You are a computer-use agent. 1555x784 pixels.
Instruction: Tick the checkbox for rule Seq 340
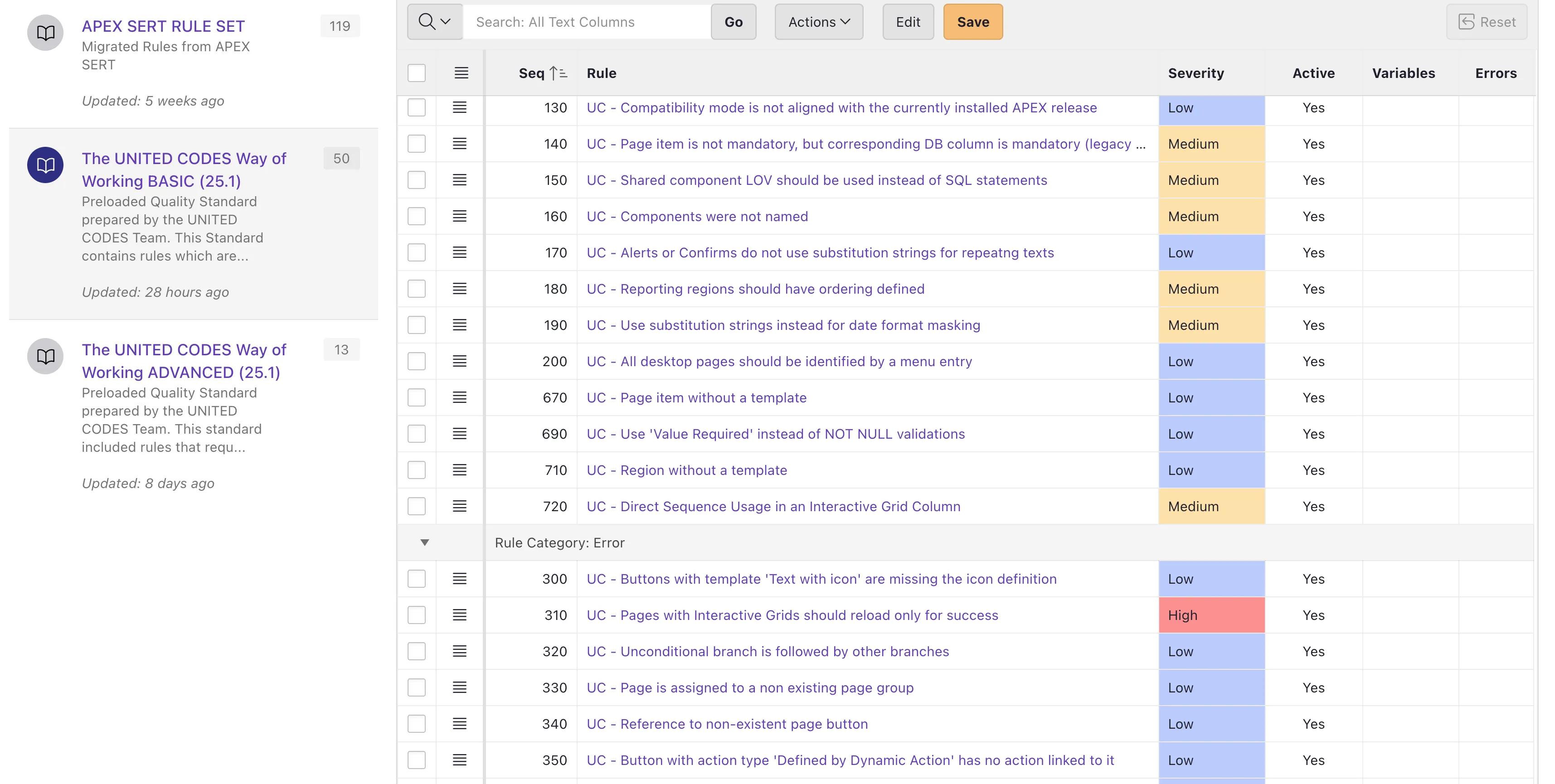pos(417,724)
